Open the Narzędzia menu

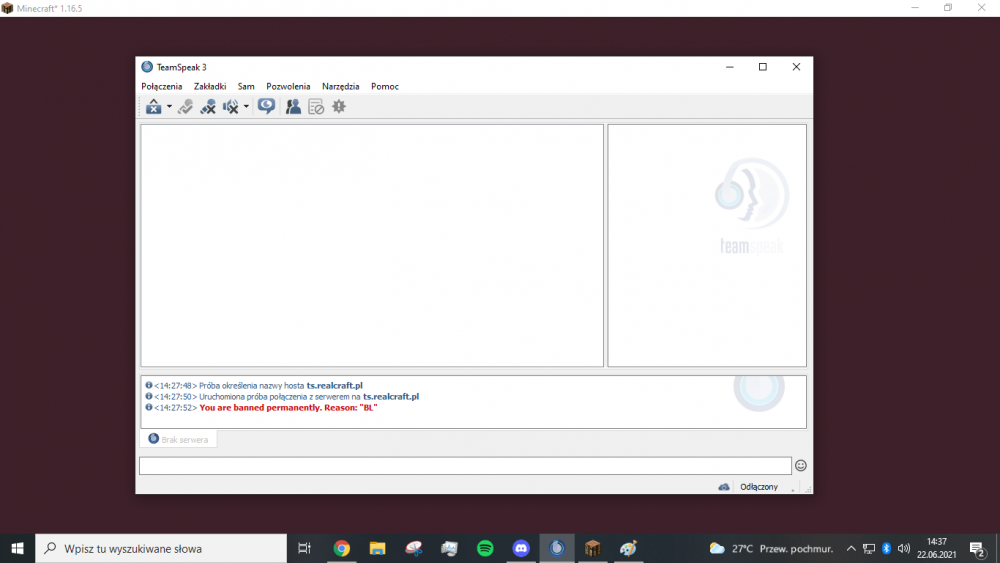pyautogui.click(x=340, y=87)
